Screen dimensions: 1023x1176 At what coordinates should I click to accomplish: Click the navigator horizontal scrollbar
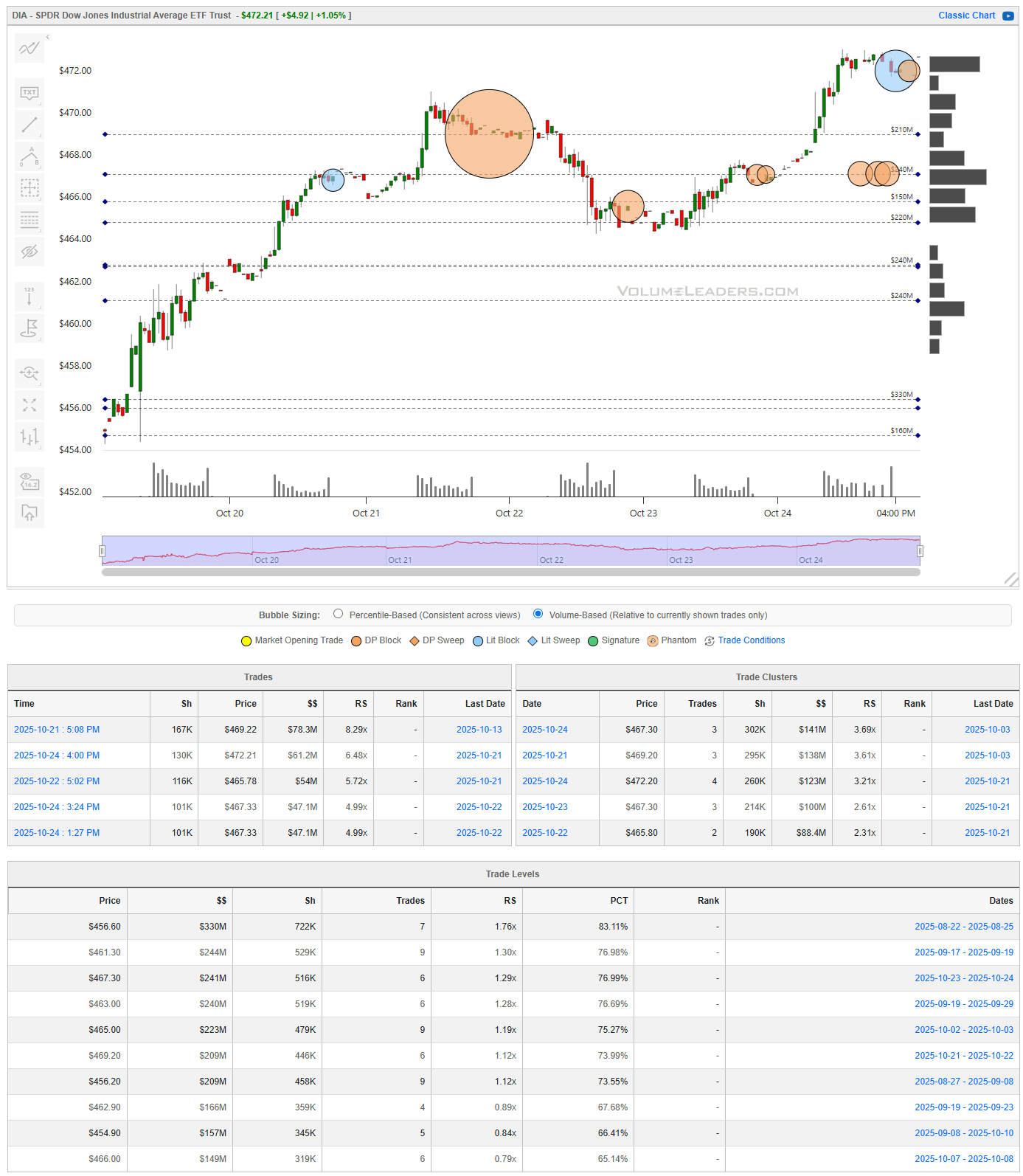(510, 572)
